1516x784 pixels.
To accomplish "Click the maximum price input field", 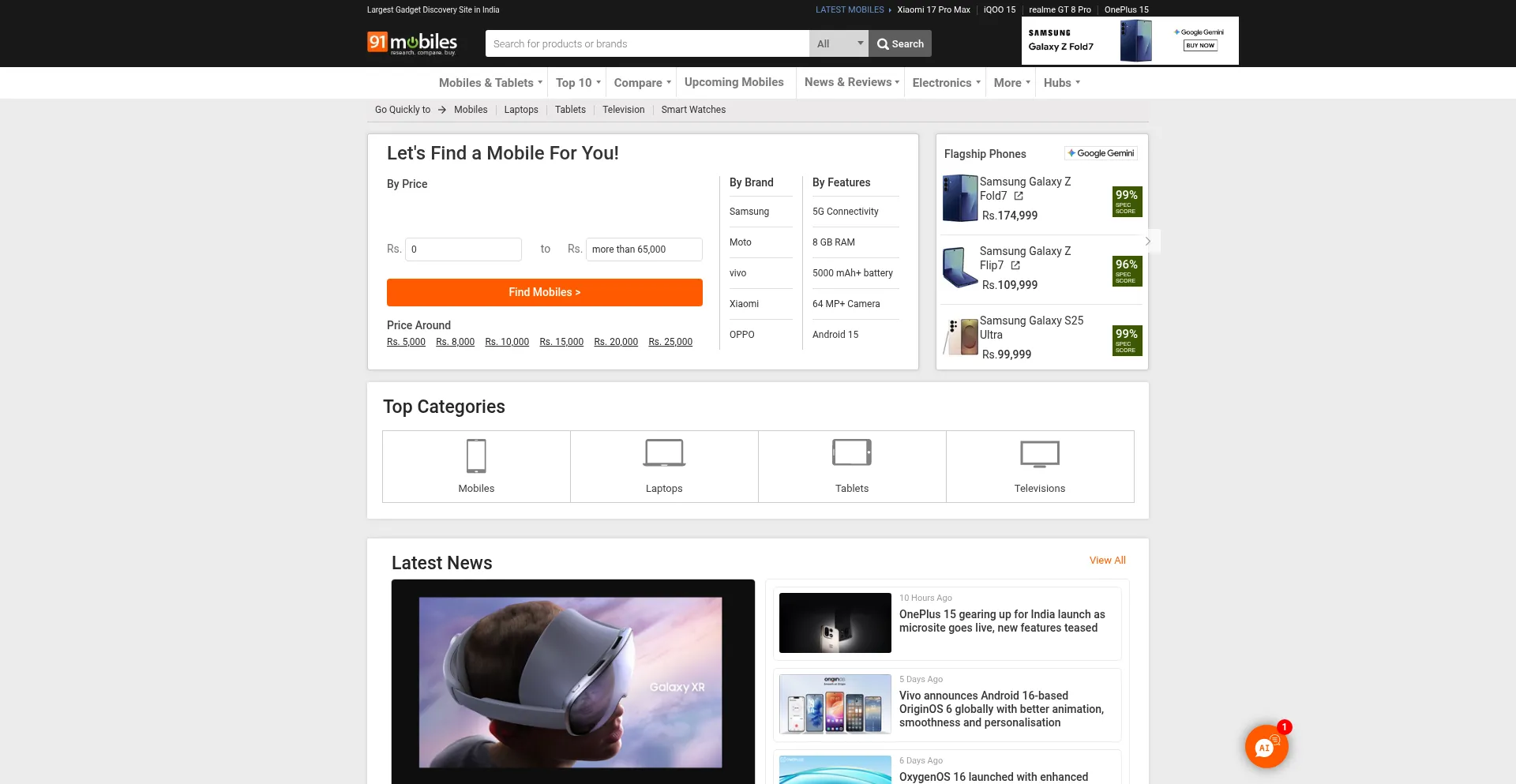I will point(644,249).
